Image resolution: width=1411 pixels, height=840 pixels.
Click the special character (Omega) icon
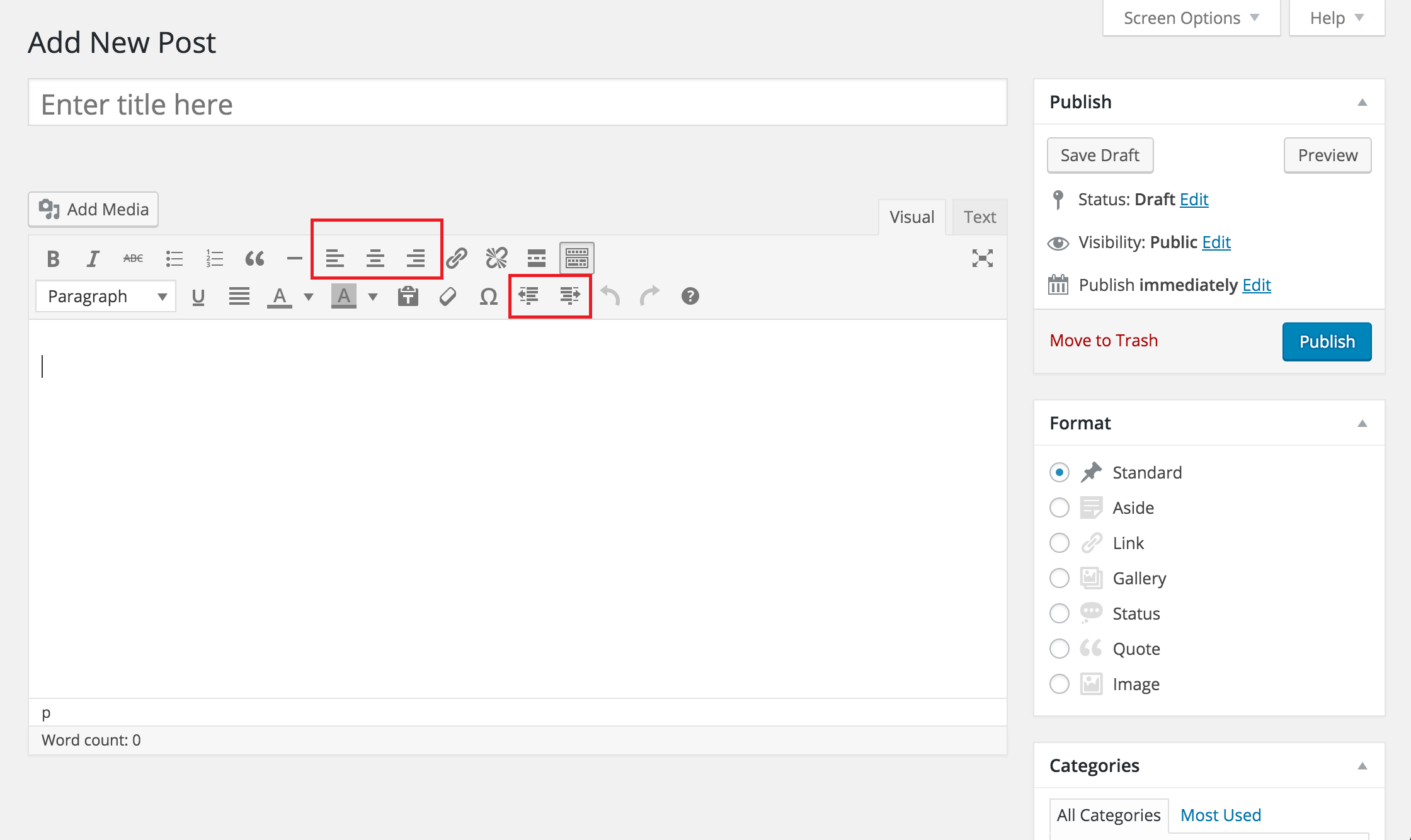(x=488, y=296)
